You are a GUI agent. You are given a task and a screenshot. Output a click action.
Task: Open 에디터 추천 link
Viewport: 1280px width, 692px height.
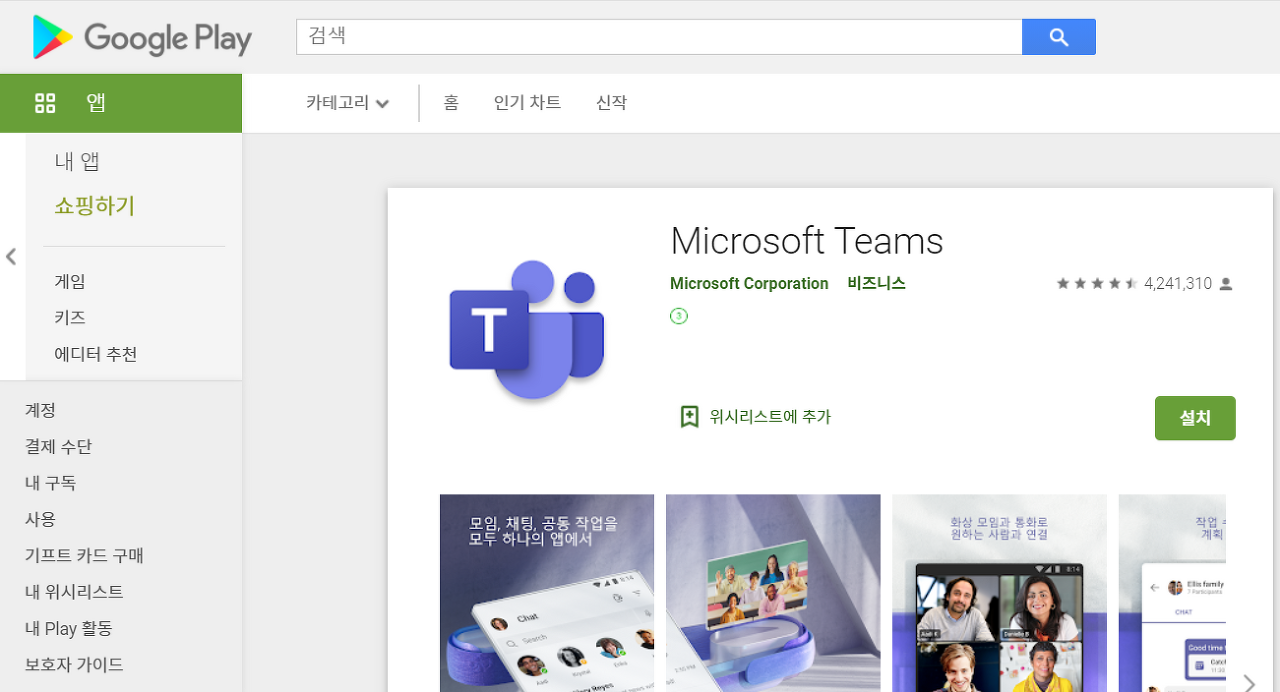(96, 354)
